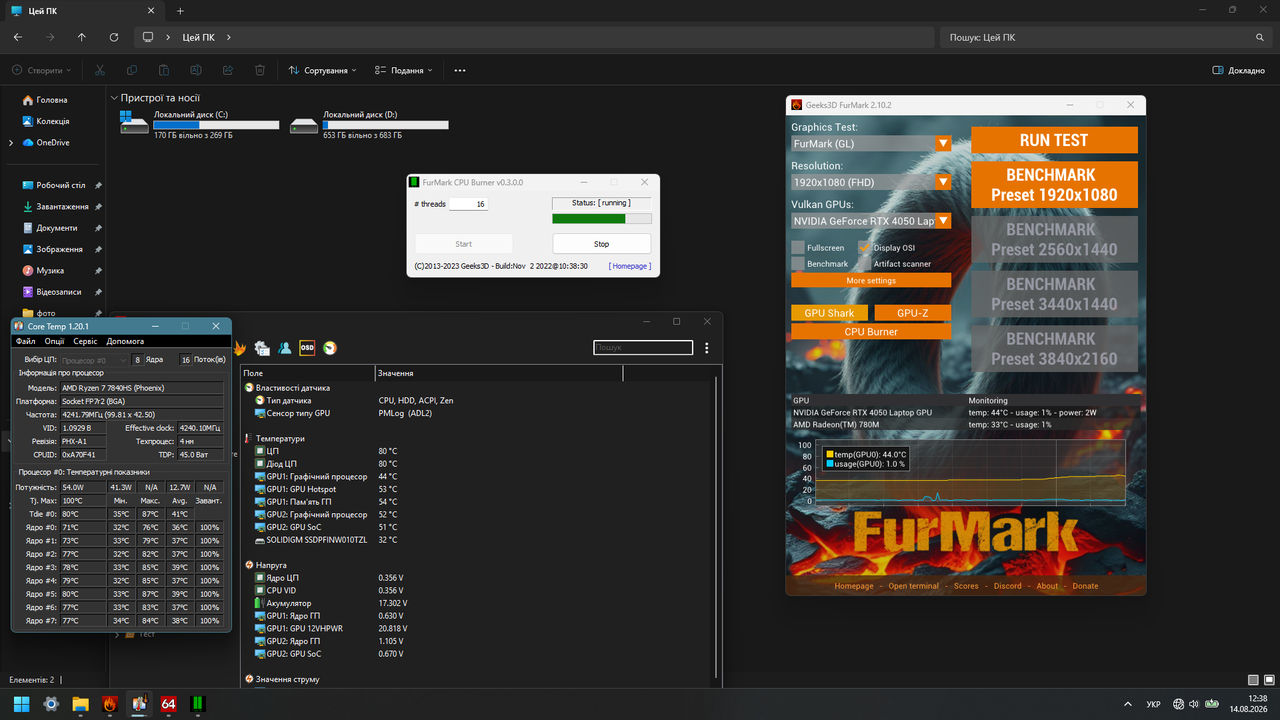This screenshot has height=720, width=1280.
Task: Open the УКР language indicator in the tray
Action: (1153, 704)
